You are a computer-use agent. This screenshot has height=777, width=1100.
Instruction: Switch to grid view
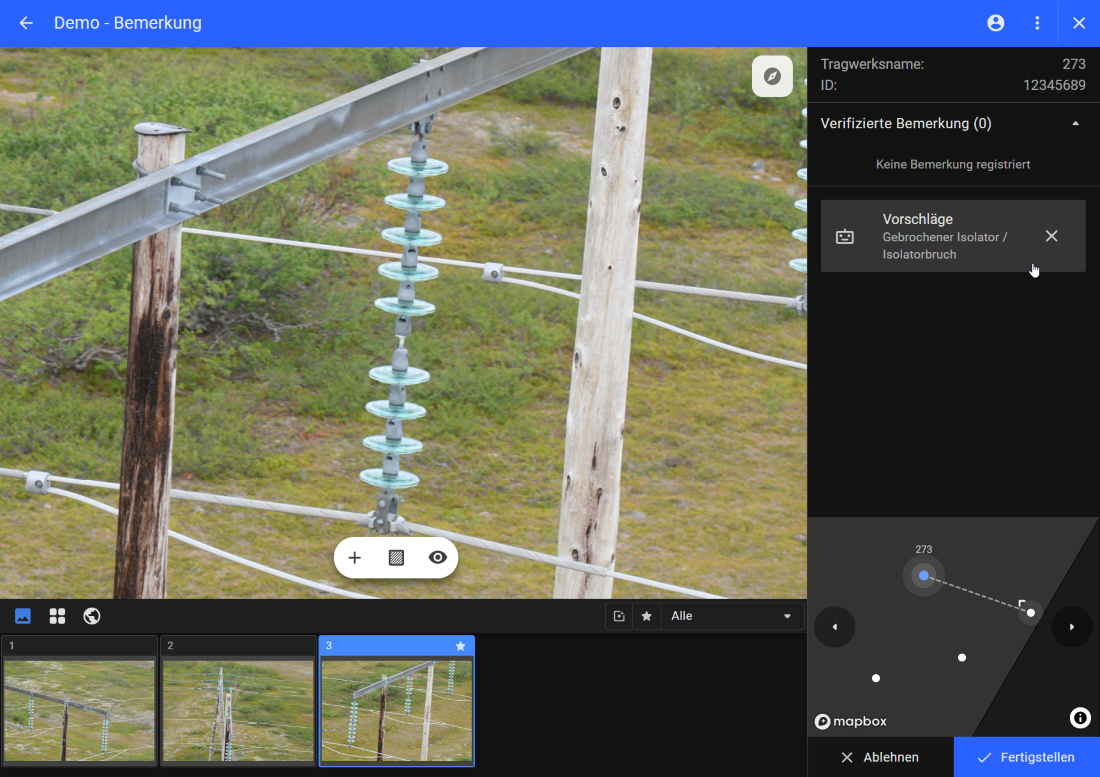tap(57, 616)
